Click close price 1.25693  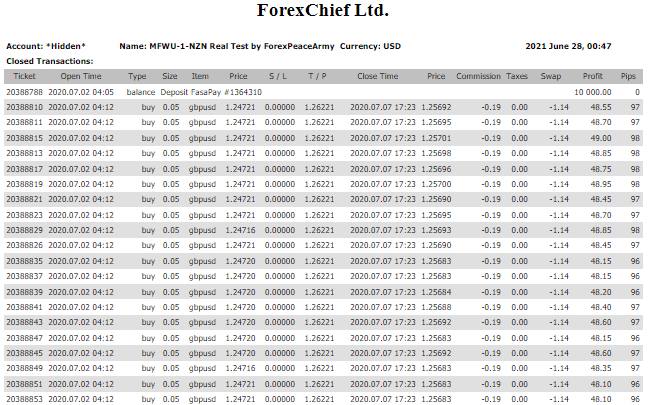pyautogui.click(x=436, y=230)
